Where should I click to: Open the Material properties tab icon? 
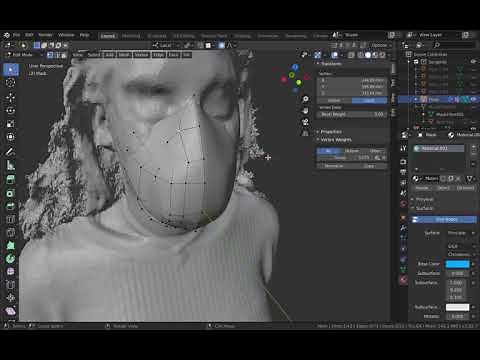pos(403,280)
